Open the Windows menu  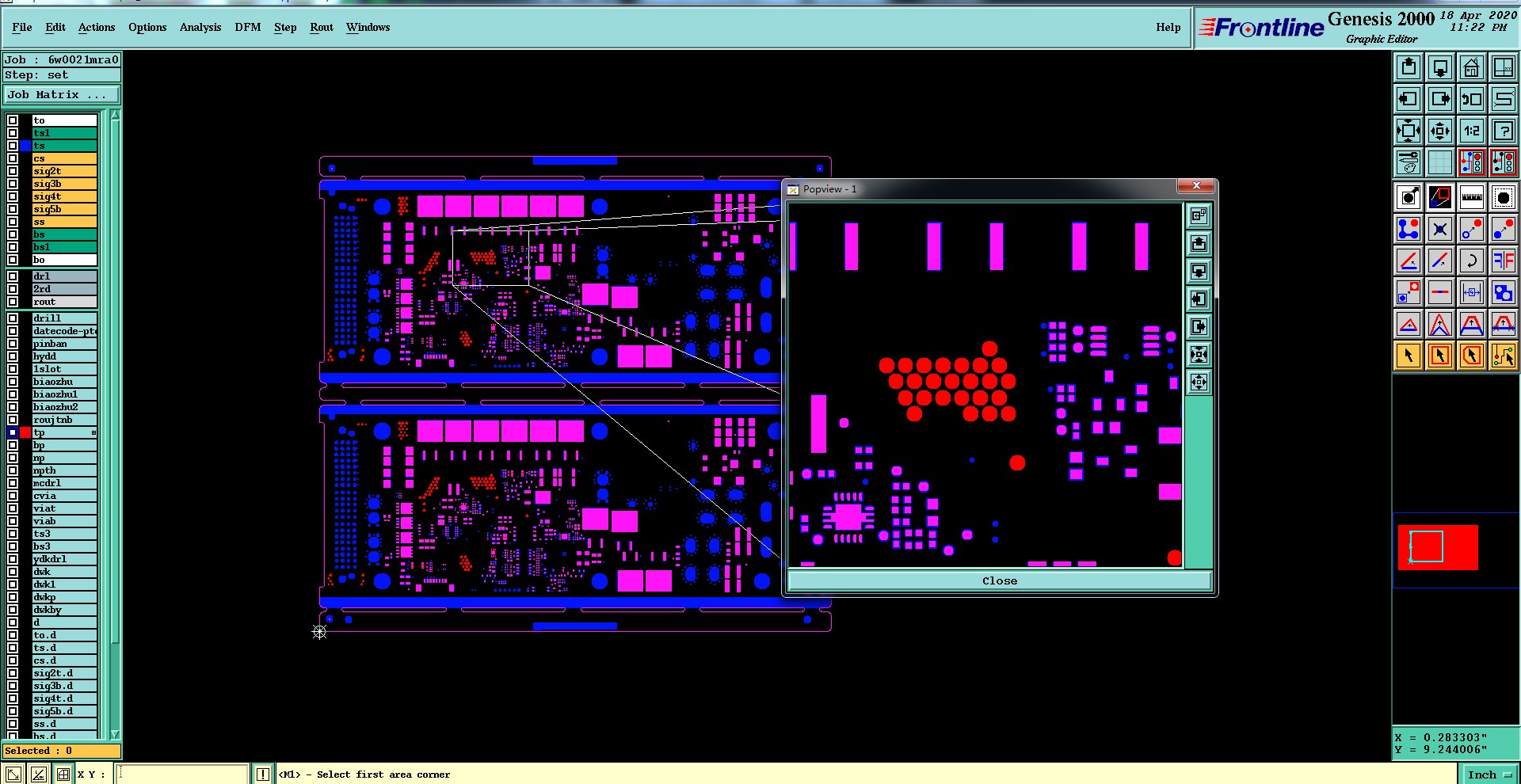pyautogui.click(x=368, y=27)
